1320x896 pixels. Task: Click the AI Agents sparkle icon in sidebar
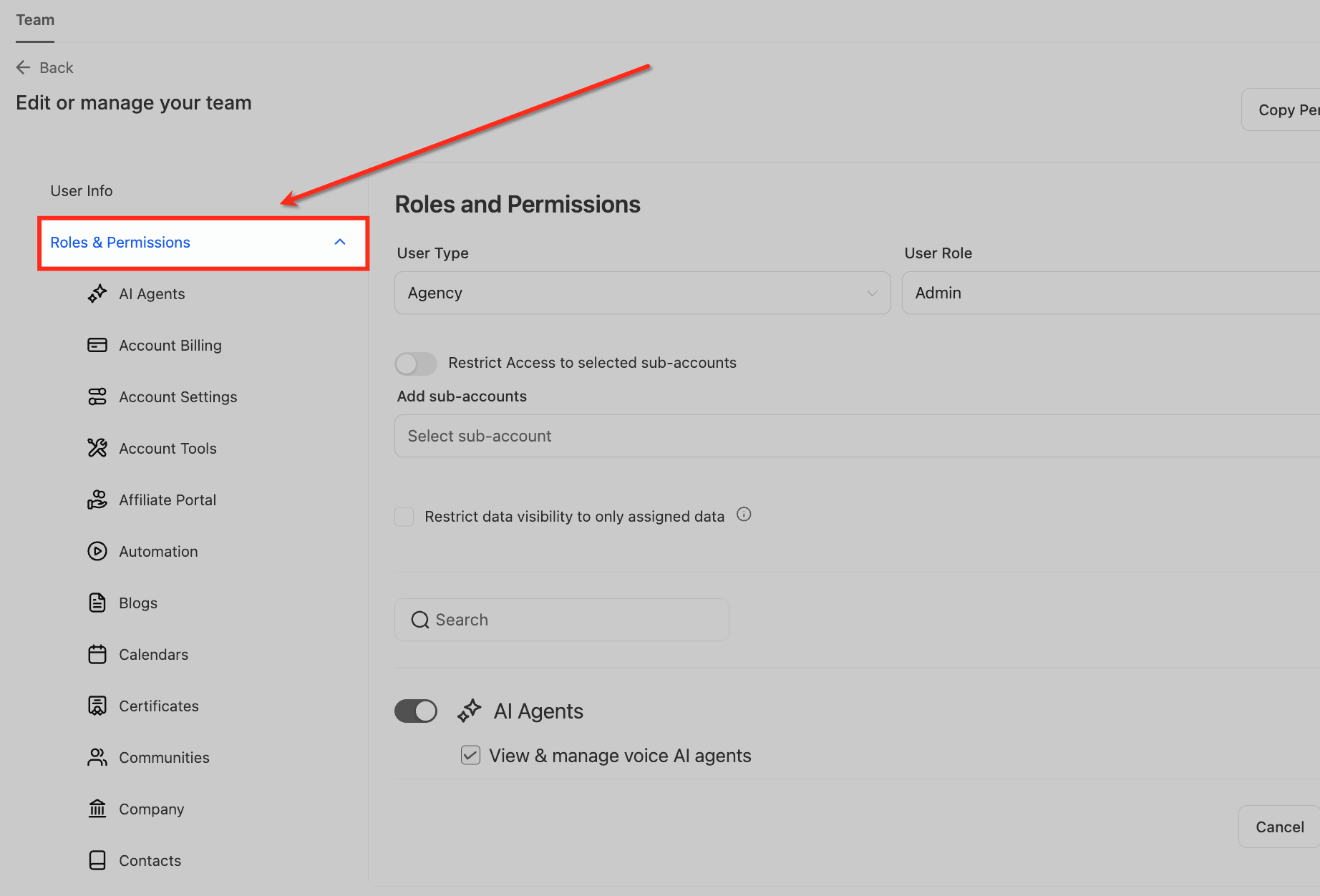pos(97,294)
